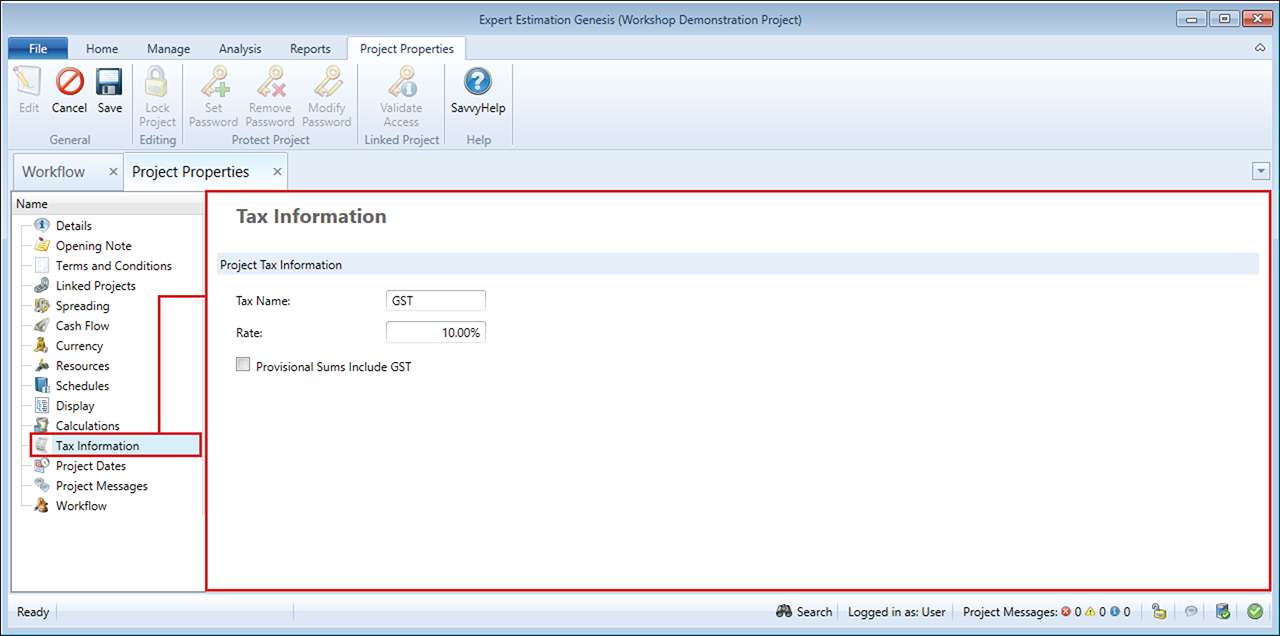Image resolution: width=1280 pixels, height=636 pixels.
Task: Switch to the Analysis ribbon tab
Action: pyautogui.click(x=239, y=48)
